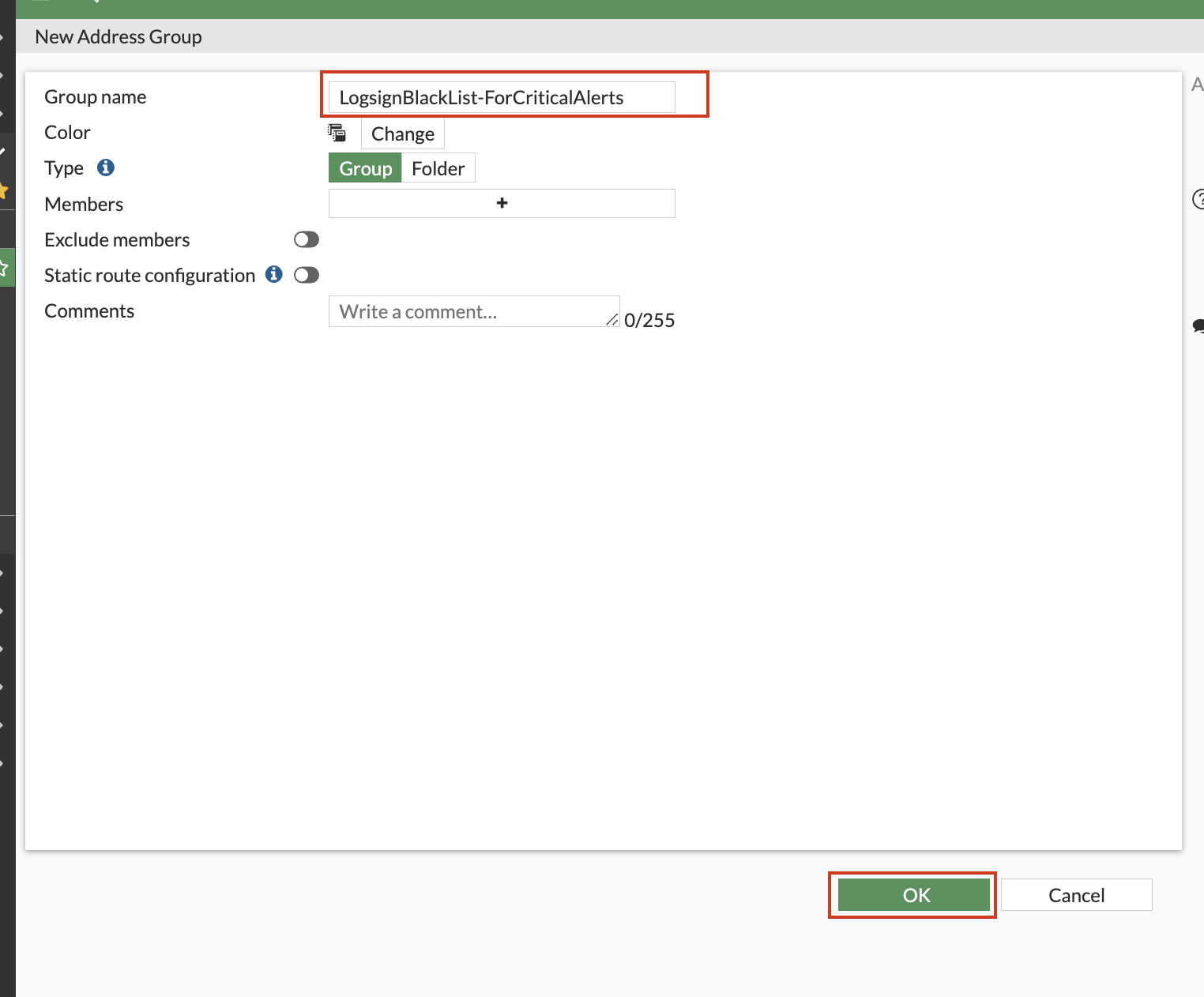Image resolution: width=1204 pixels, height=997 pixels.
Task: Click the Group name input field
Action: coord(502,97)
